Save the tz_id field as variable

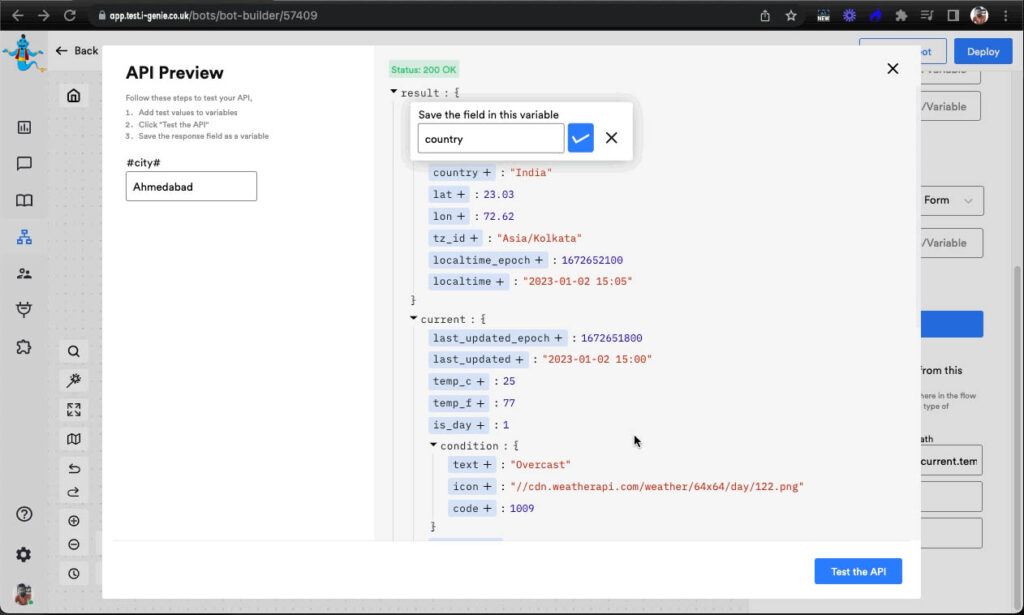[473, 238]
